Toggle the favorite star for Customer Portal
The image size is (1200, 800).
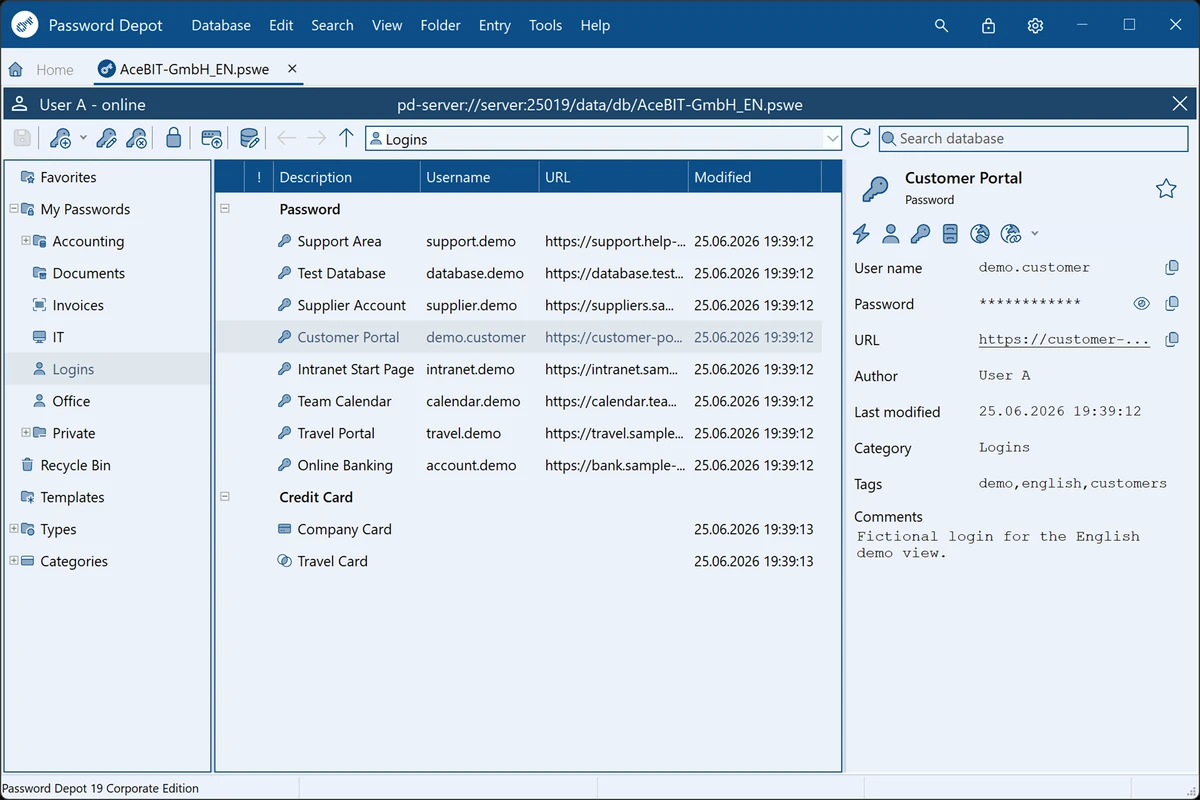coord(1166,188)
